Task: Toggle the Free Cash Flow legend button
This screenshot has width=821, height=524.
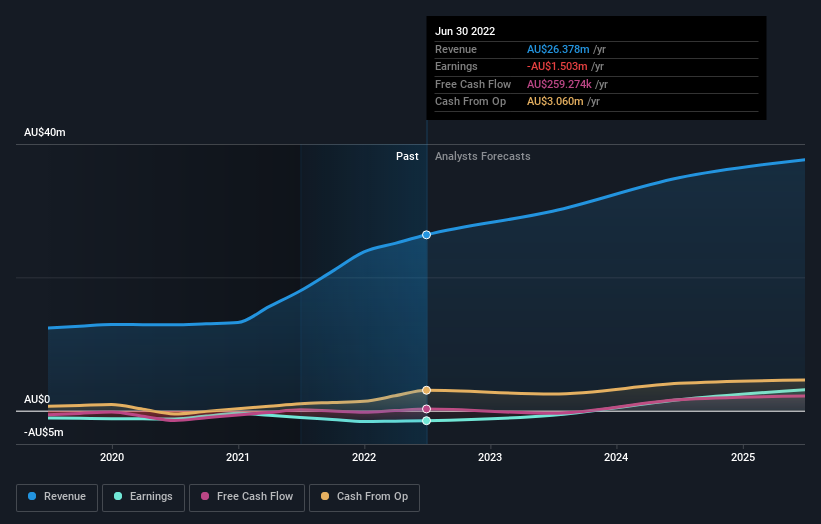Action: pos(247,497)
